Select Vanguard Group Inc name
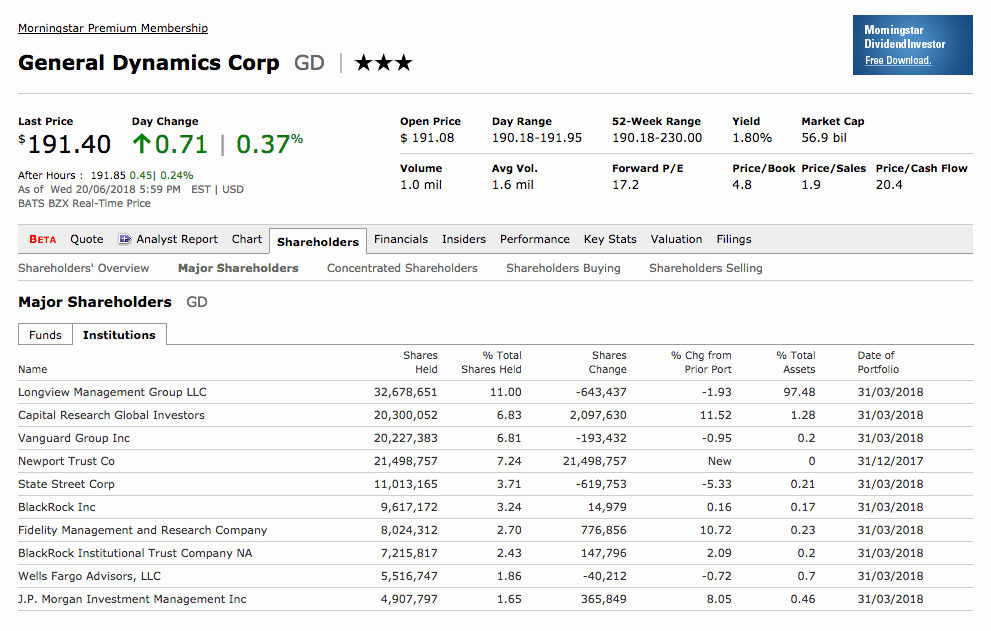Screen dimensions: 991x631 (74, 438)
